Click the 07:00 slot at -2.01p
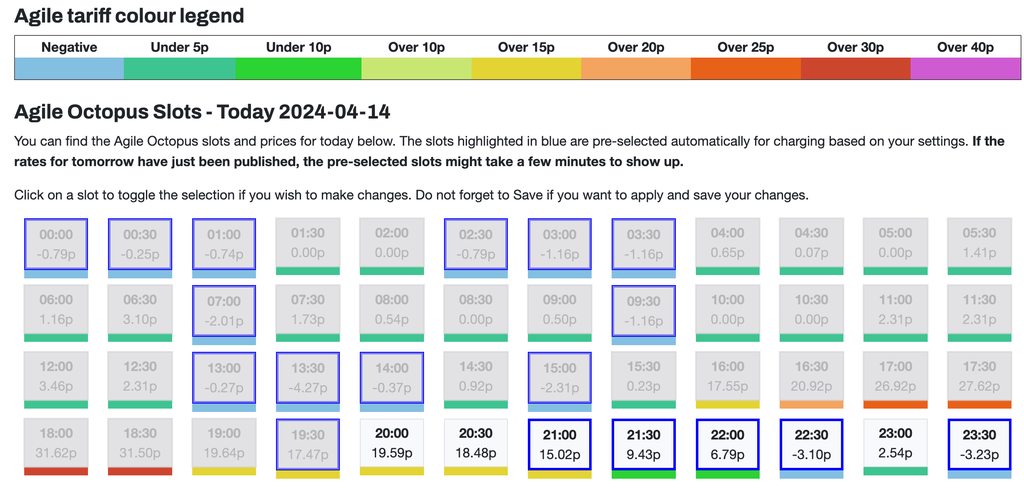Viewport: 1024px width, 500px height. tap(223, 310)
